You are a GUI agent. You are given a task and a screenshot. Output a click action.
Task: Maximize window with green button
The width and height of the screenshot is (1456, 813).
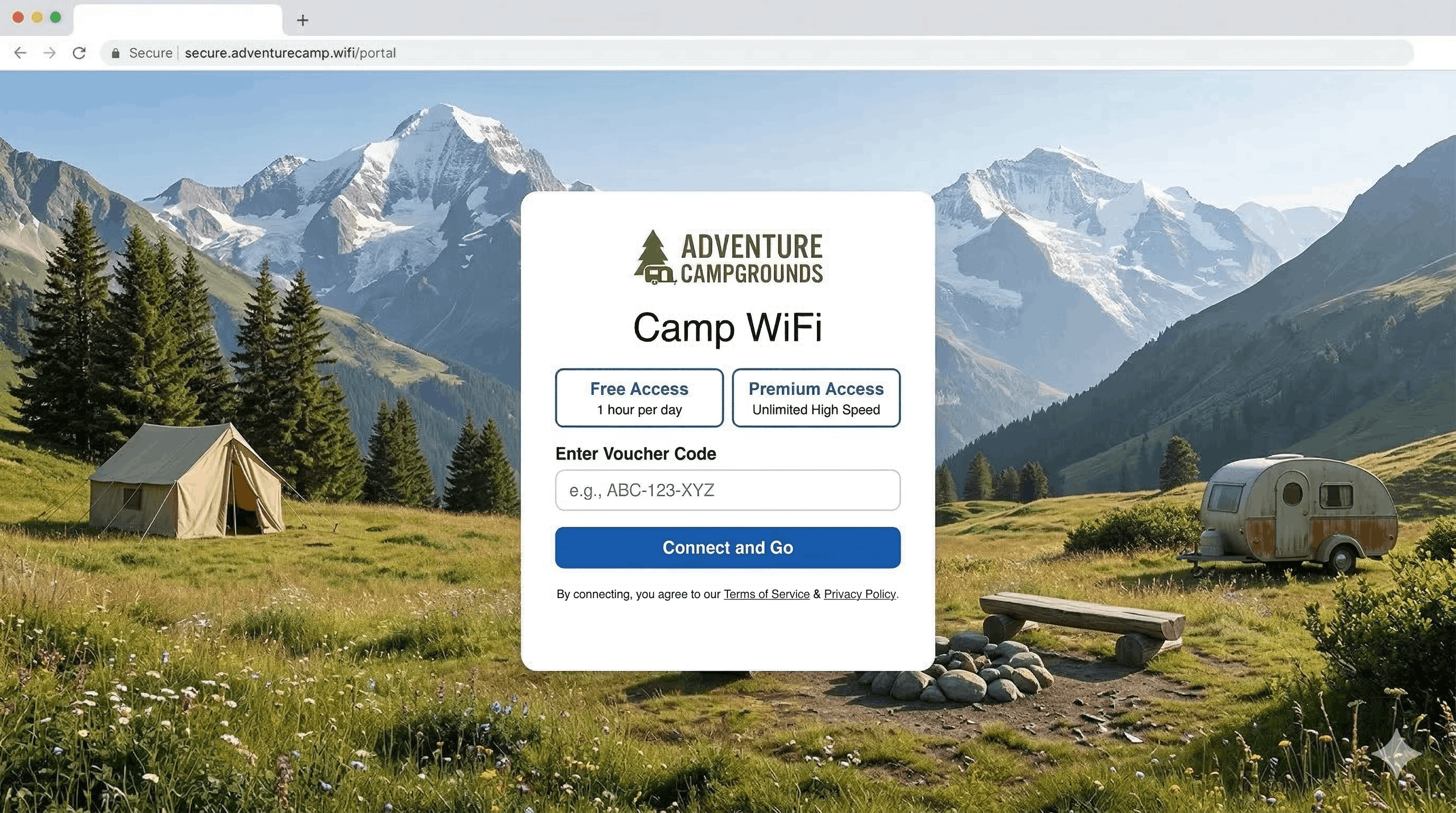tap(56, 17)
